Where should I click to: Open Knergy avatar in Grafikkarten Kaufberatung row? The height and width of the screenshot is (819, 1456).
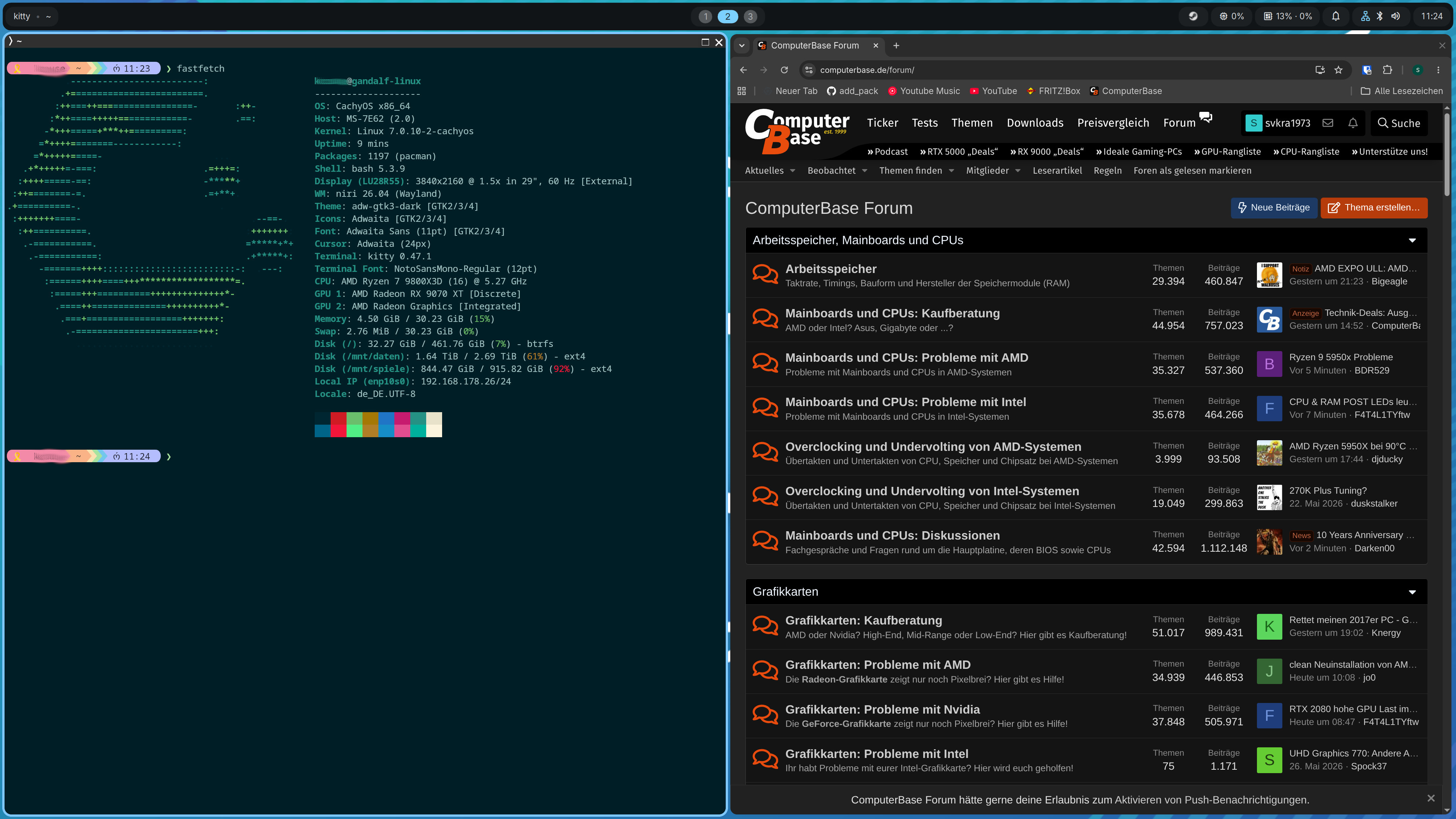[1269, 626]
